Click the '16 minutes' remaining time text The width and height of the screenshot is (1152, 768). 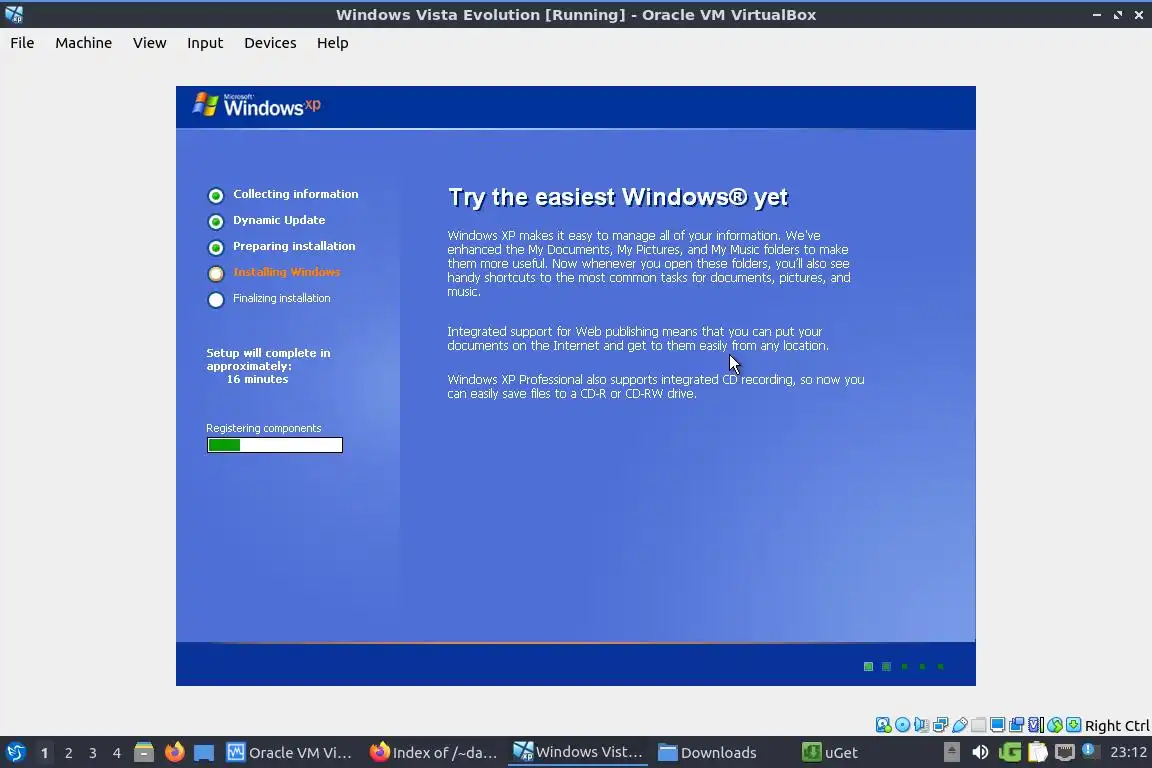click(x=257, y=379)
